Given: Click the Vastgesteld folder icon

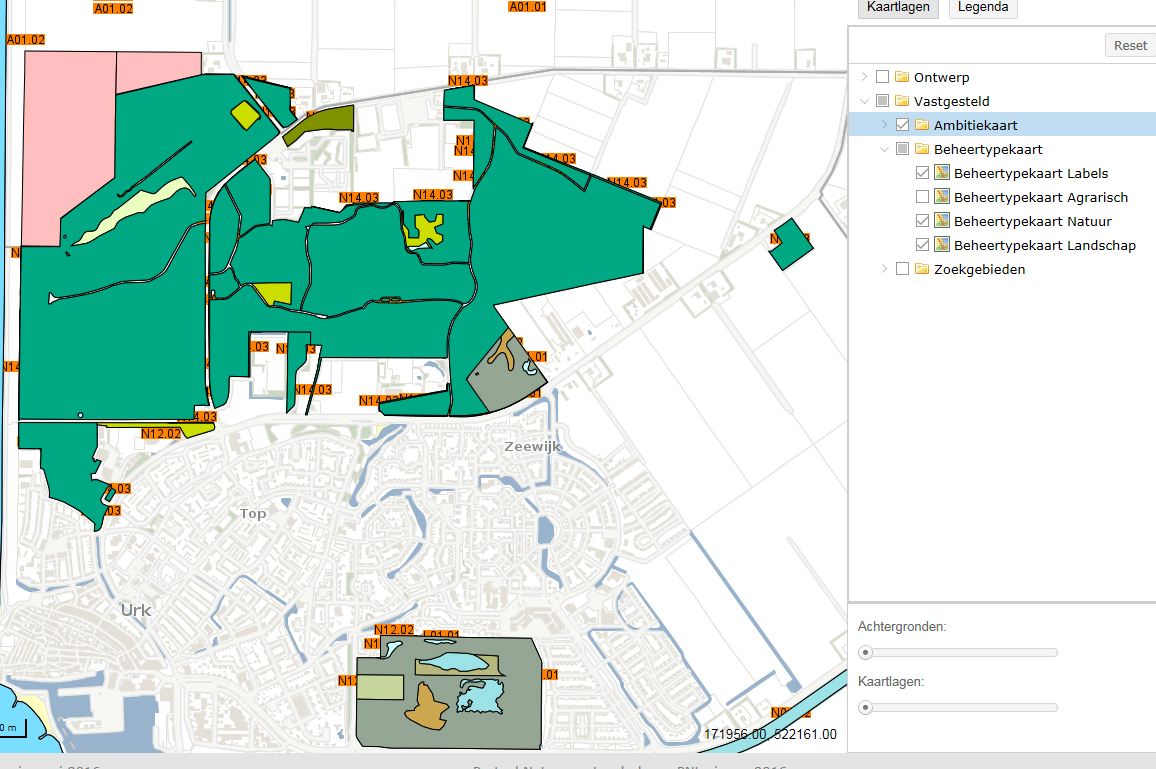Looking at the screenshot, I should (x=902, y=101).
